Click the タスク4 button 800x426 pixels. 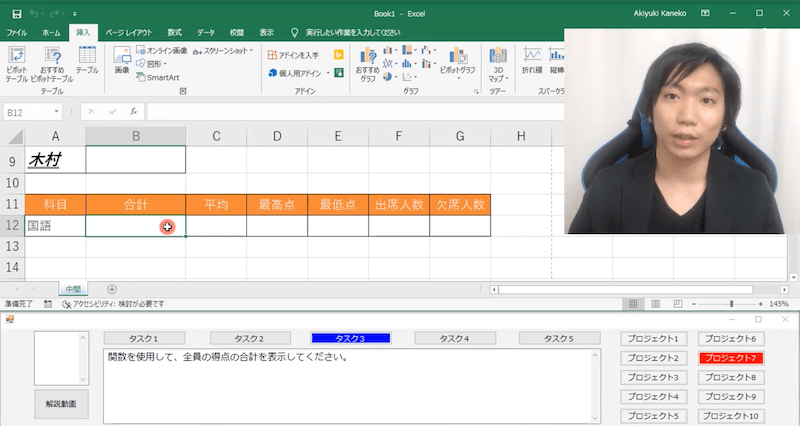pos(455,338)
